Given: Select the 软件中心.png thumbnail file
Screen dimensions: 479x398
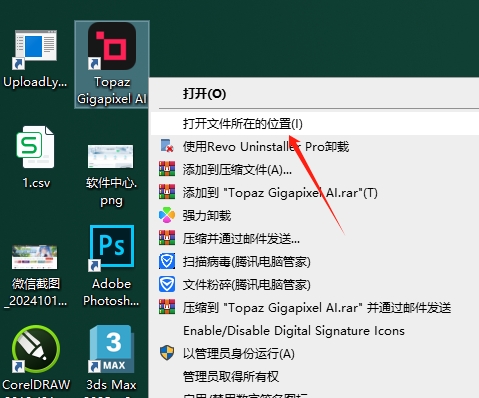Looking at the screenshot, I should tap(111, 156).
